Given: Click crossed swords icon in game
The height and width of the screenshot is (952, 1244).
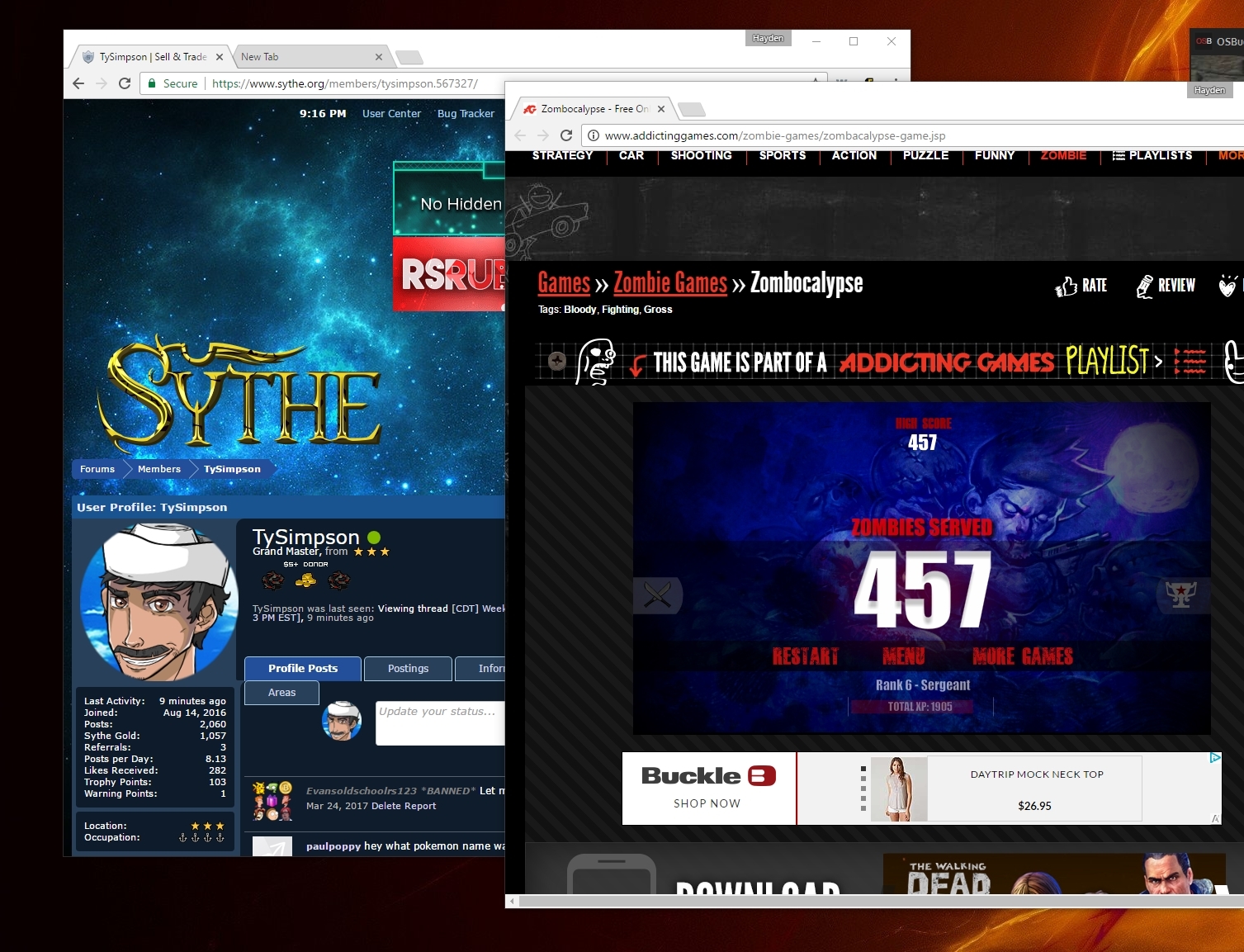Looking at the screenshot, I should coord(658,594).
